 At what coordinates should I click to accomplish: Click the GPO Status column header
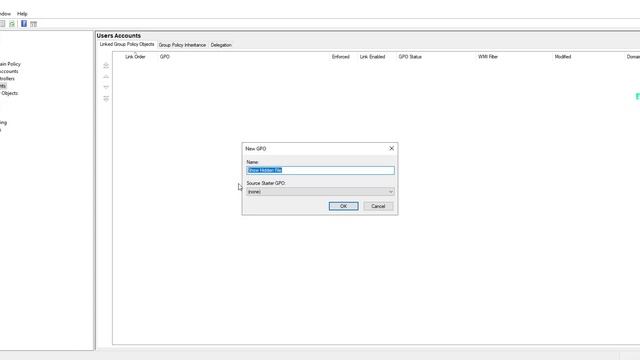pos(410,57)
